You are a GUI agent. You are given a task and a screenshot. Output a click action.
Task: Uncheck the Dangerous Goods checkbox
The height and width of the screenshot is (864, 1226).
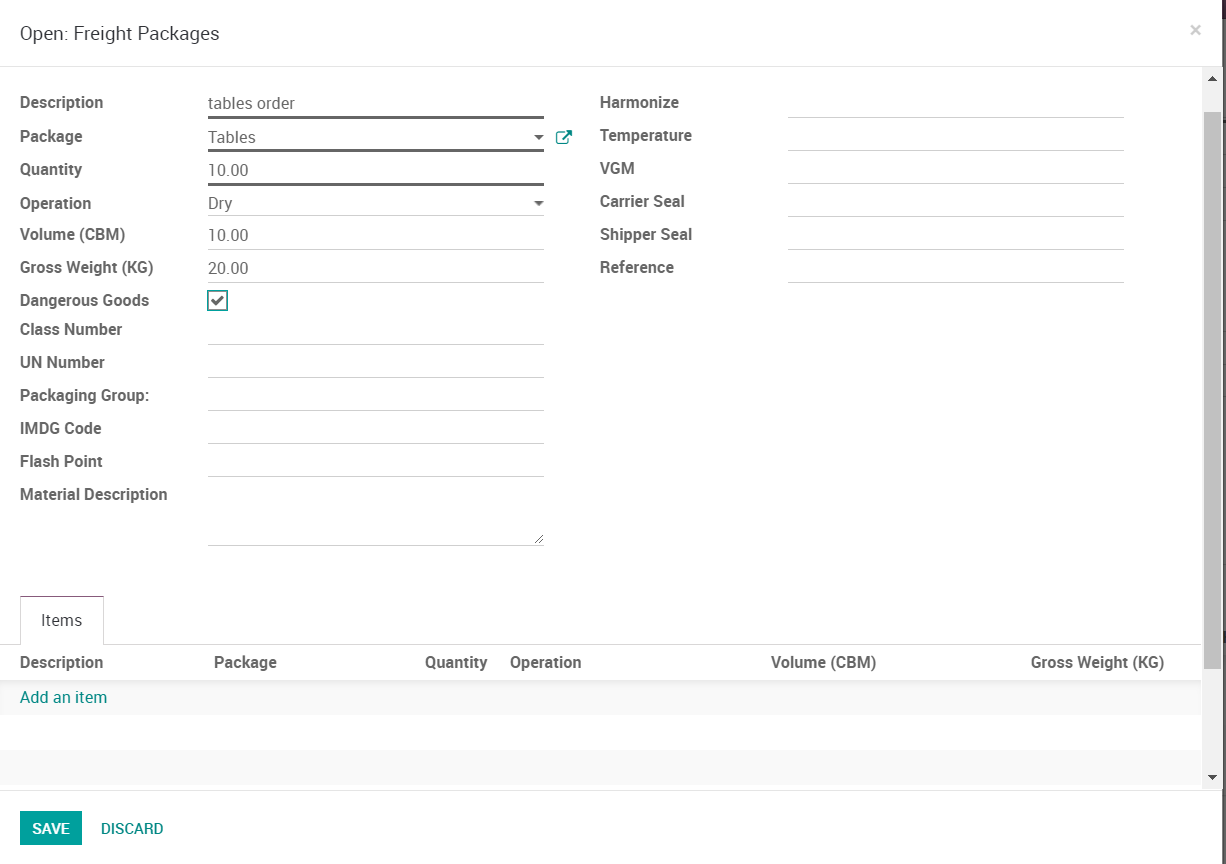click(218, 300)
